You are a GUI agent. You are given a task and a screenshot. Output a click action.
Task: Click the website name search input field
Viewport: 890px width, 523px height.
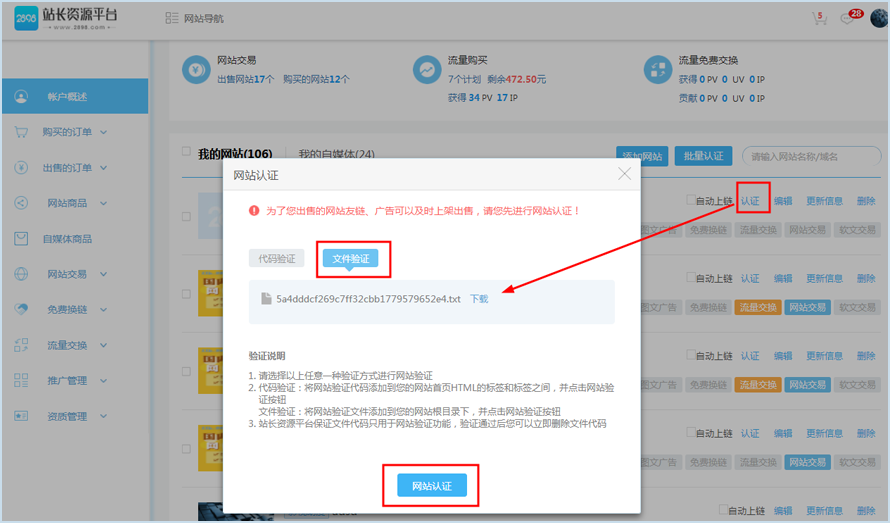[811, 157]
